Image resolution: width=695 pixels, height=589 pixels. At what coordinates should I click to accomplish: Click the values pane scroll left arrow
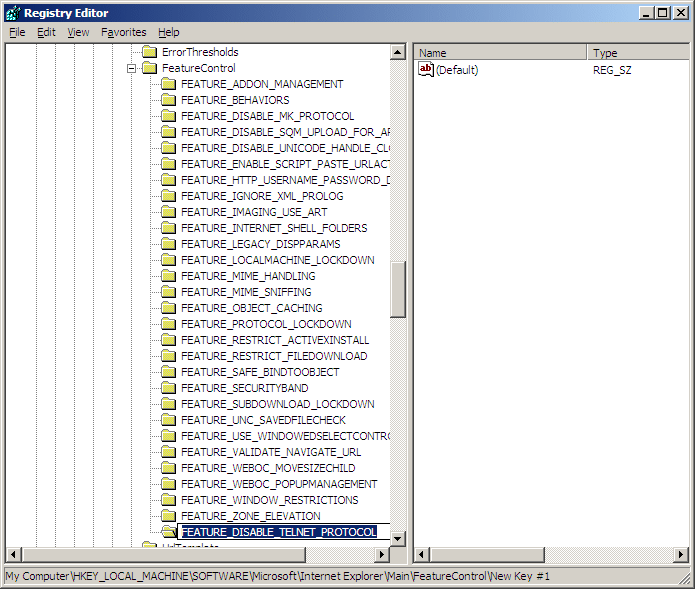pyautogui.click(x=422, y=554)
